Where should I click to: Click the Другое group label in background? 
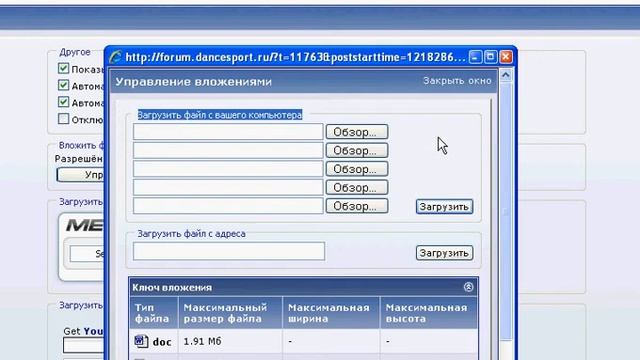click(75, 52)
